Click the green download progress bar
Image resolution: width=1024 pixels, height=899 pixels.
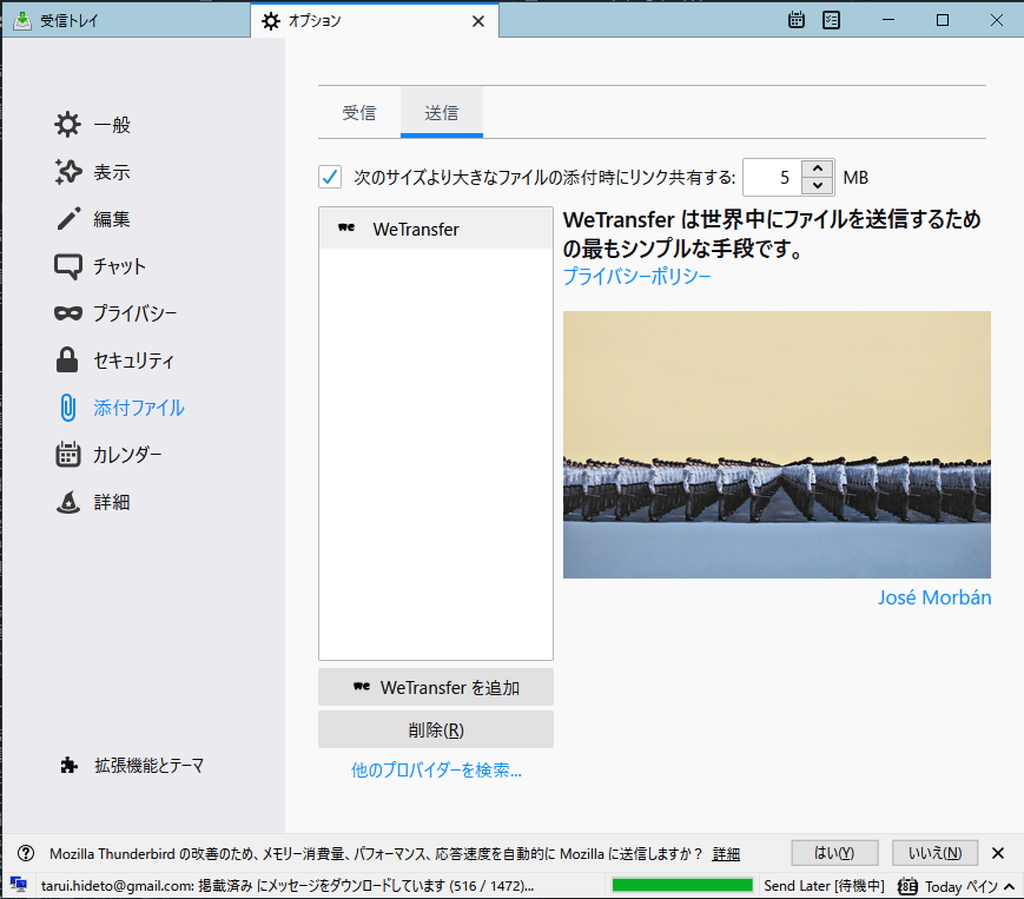(x=681, y=884)
